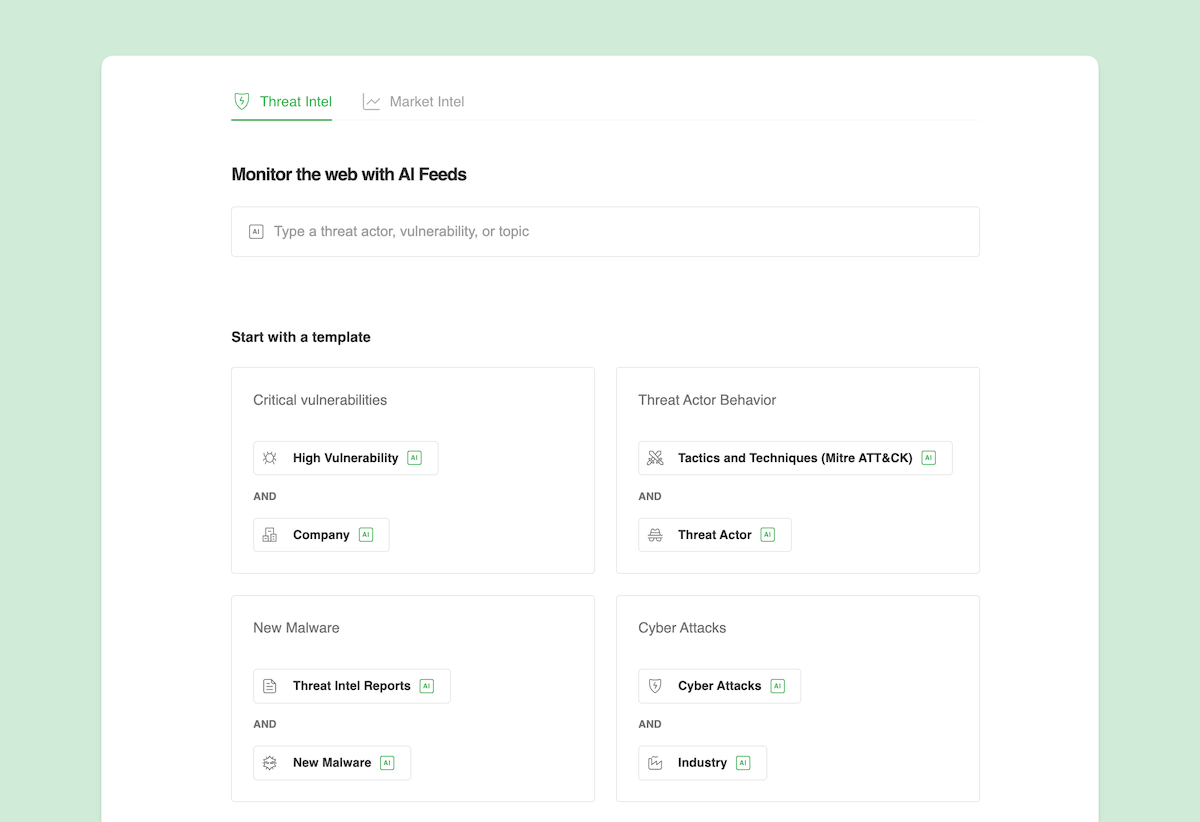Viewport: 1200px width, 822px height.
Task: Click the 'Start with a template' heading
Action: tap(301, 337)
